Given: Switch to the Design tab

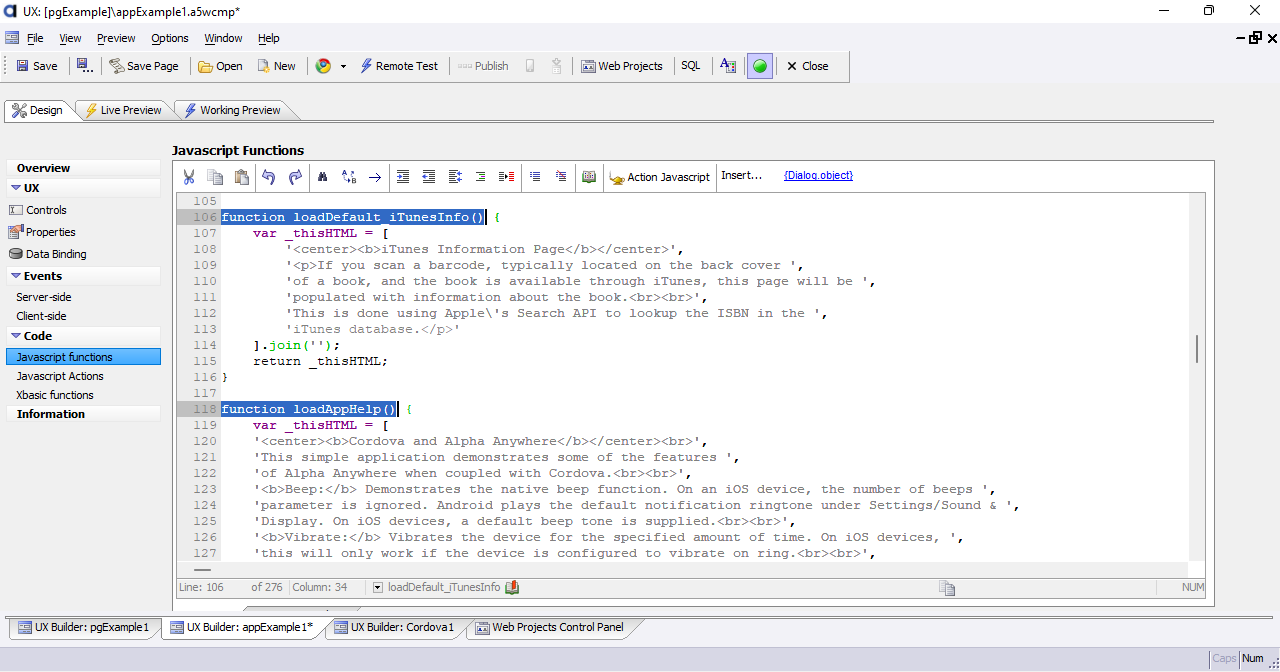Looking at the screenshot, I should (38, 110).
